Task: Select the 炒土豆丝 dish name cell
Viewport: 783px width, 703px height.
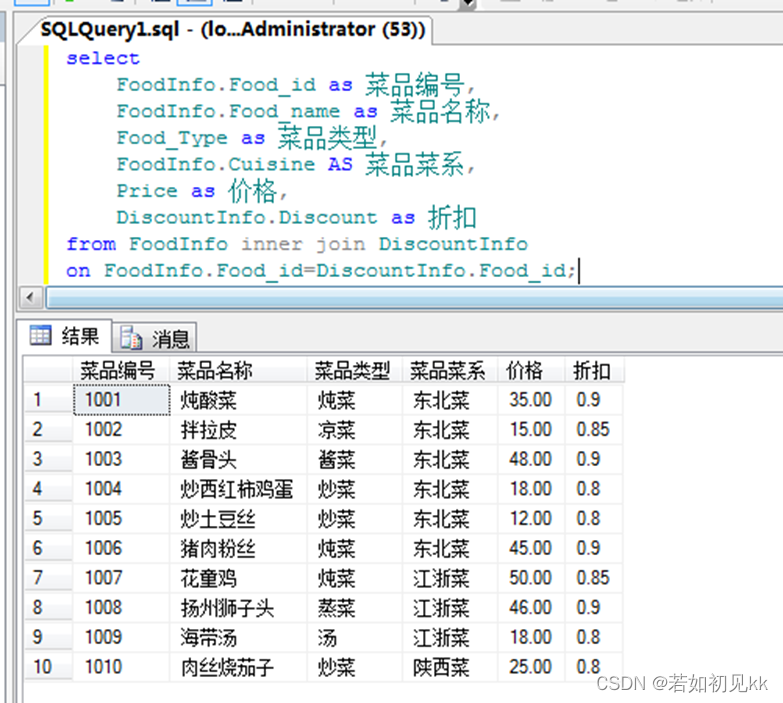Action: [x=238, y=518]
